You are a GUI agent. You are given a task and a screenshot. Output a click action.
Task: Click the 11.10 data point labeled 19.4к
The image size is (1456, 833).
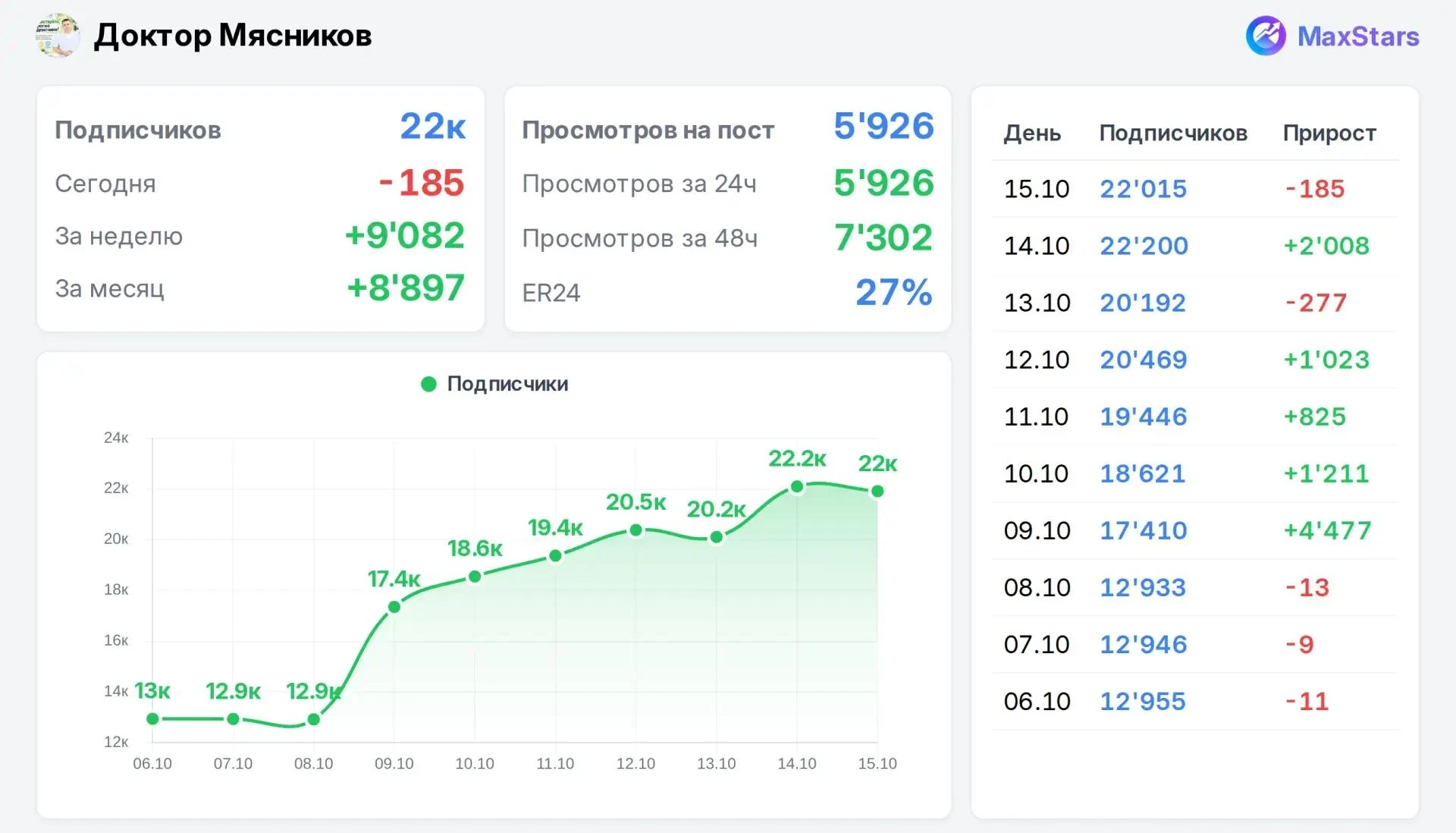(x=555, y=555)
